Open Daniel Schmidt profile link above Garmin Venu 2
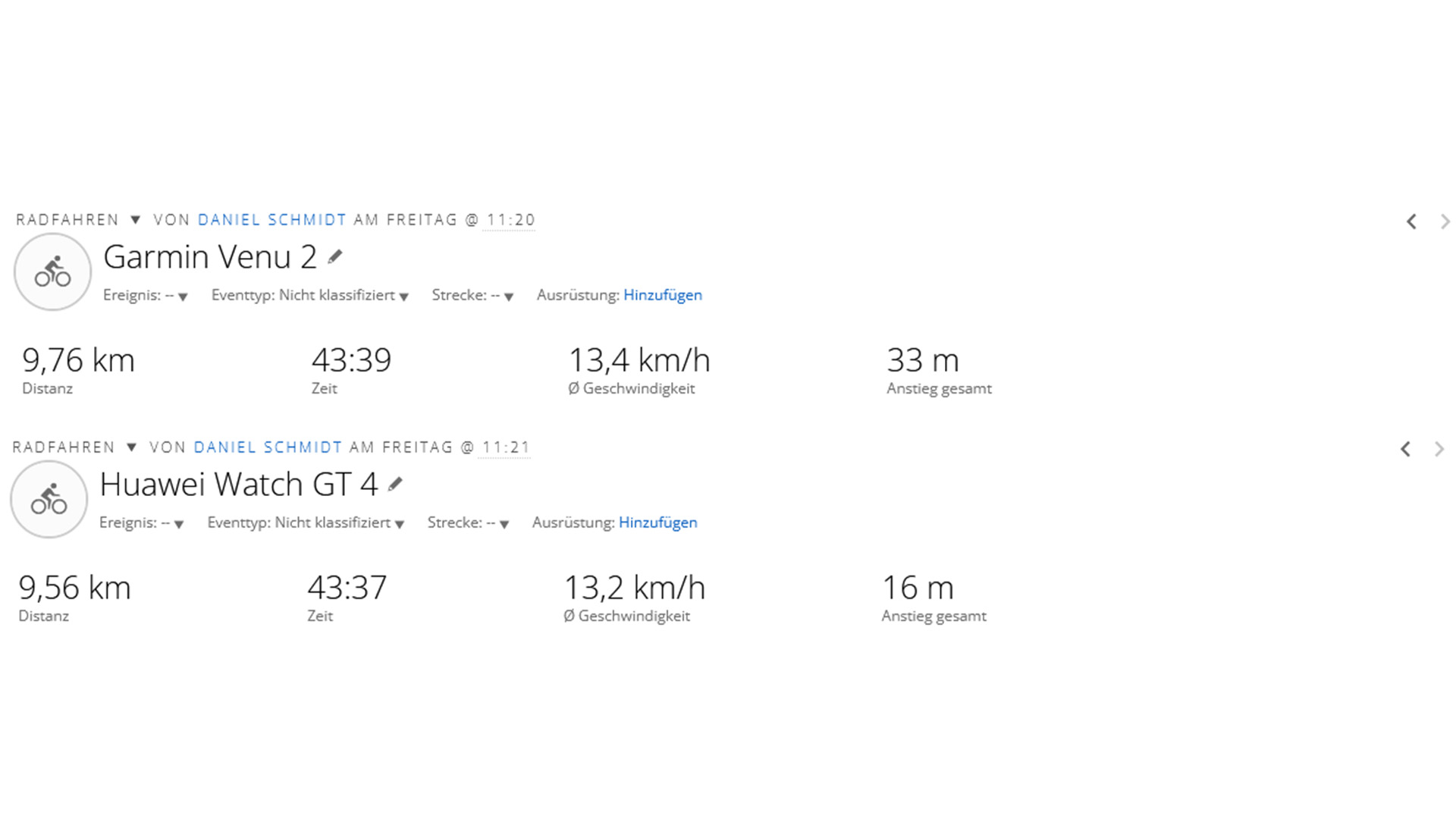 (271, 220)
